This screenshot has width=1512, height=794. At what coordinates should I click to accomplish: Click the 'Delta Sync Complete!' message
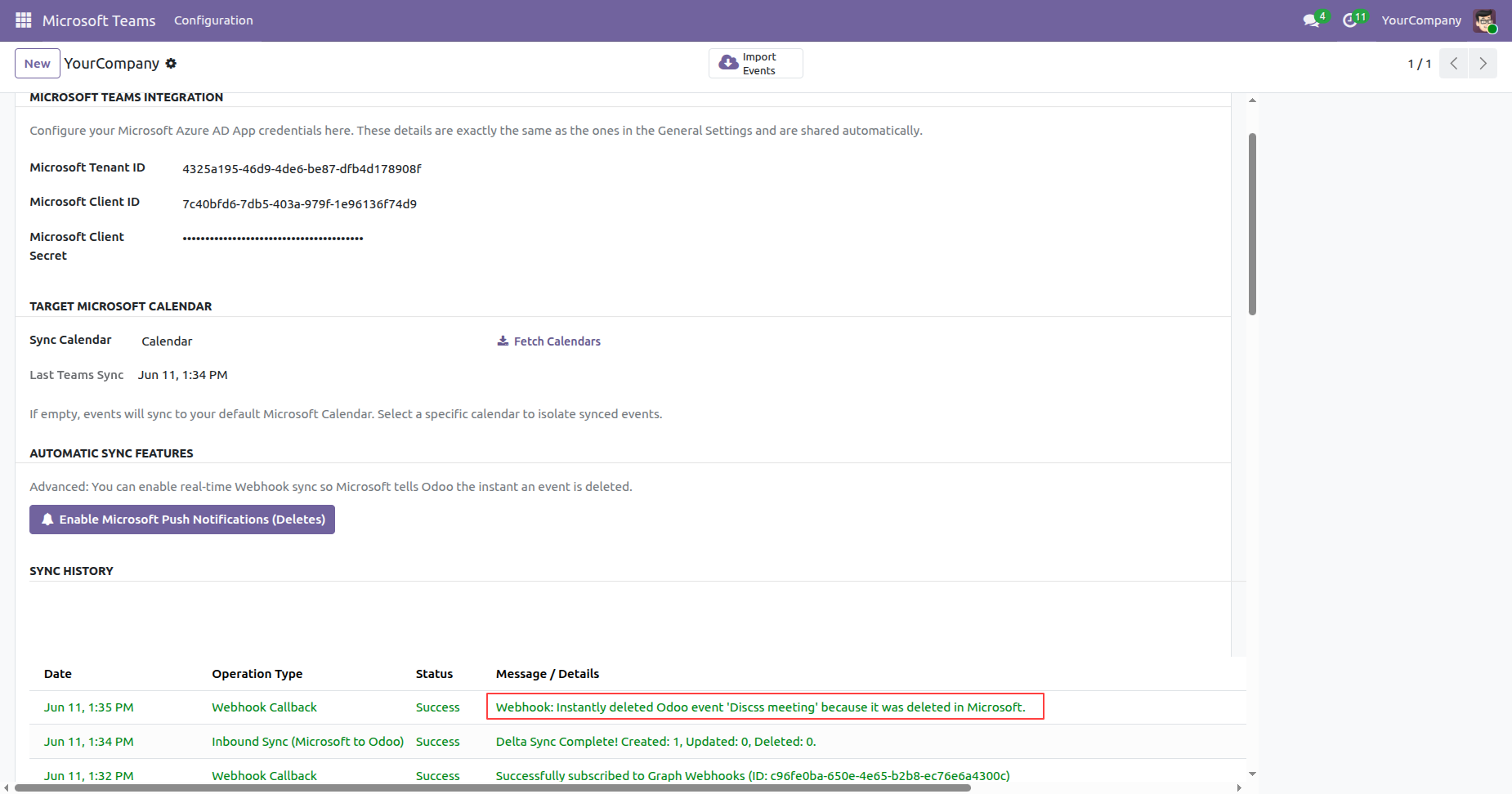pos(656,742)
